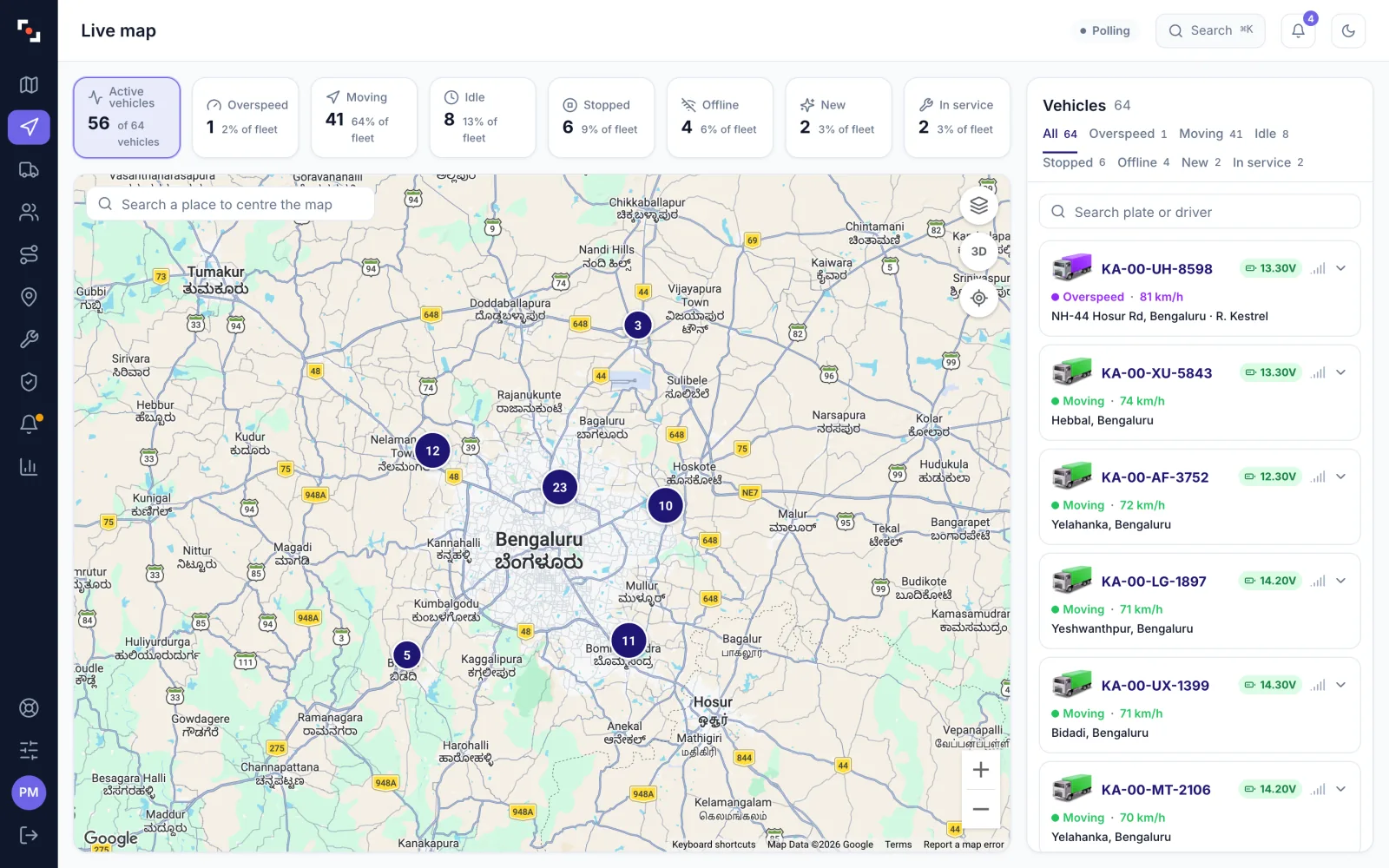Screen dimensions: 1389x868
Task: Open notifications bell with badge 4
Action: tap(1298, 30)
